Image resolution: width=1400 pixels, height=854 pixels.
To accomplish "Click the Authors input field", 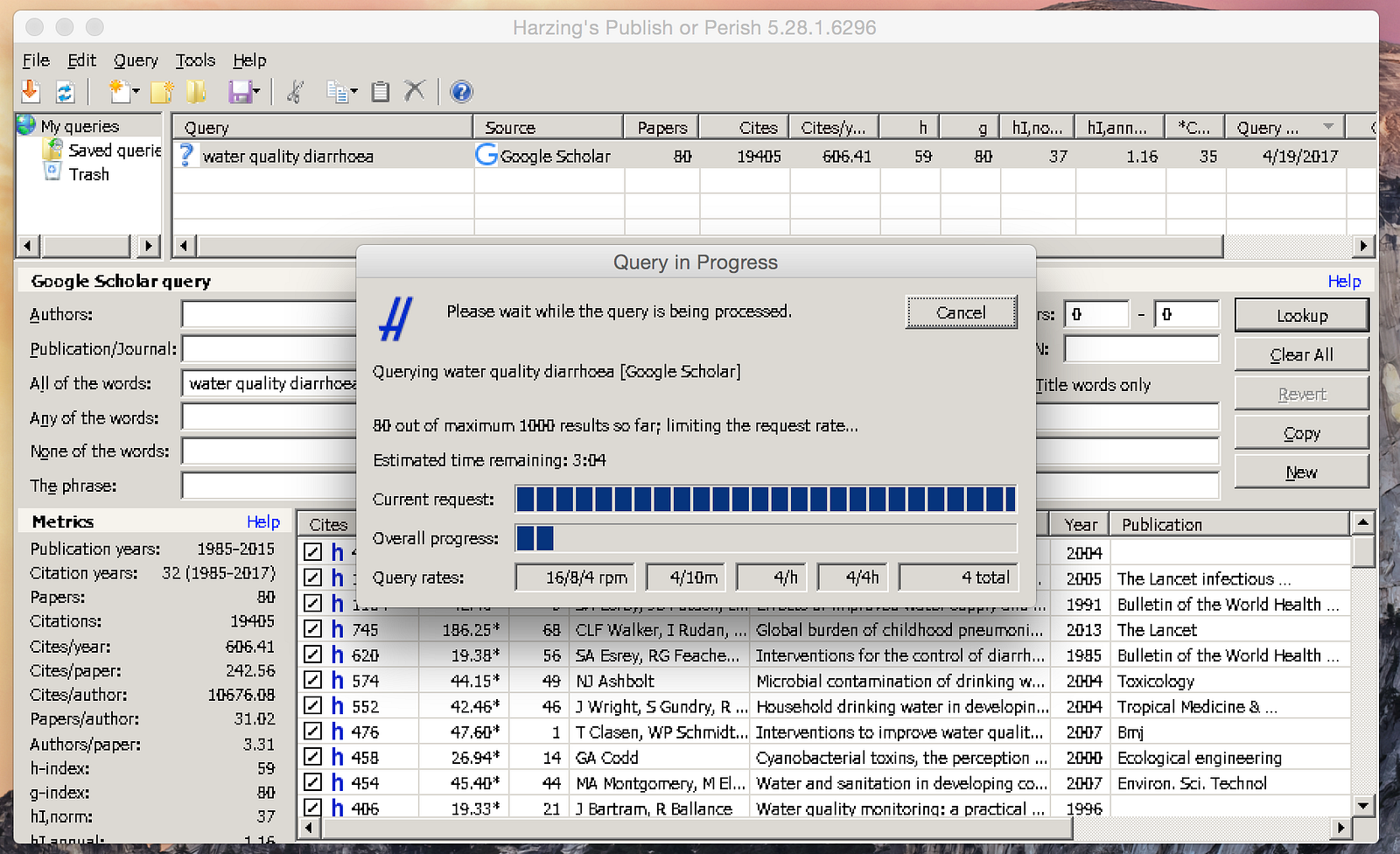I will pos(269,314).
